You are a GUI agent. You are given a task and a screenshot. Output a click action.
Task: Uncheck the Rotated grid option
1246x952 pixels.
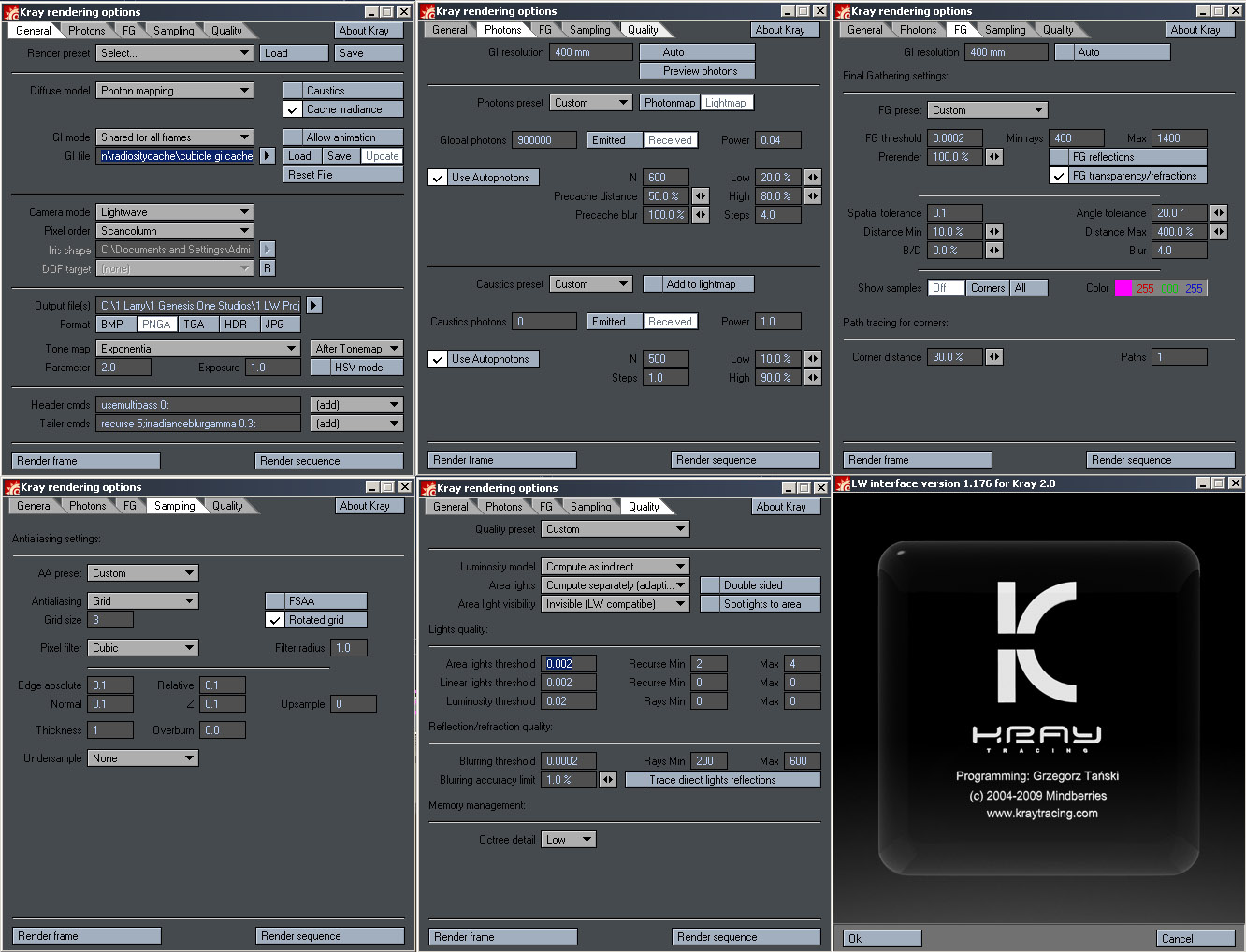click(x=275, y=620)
